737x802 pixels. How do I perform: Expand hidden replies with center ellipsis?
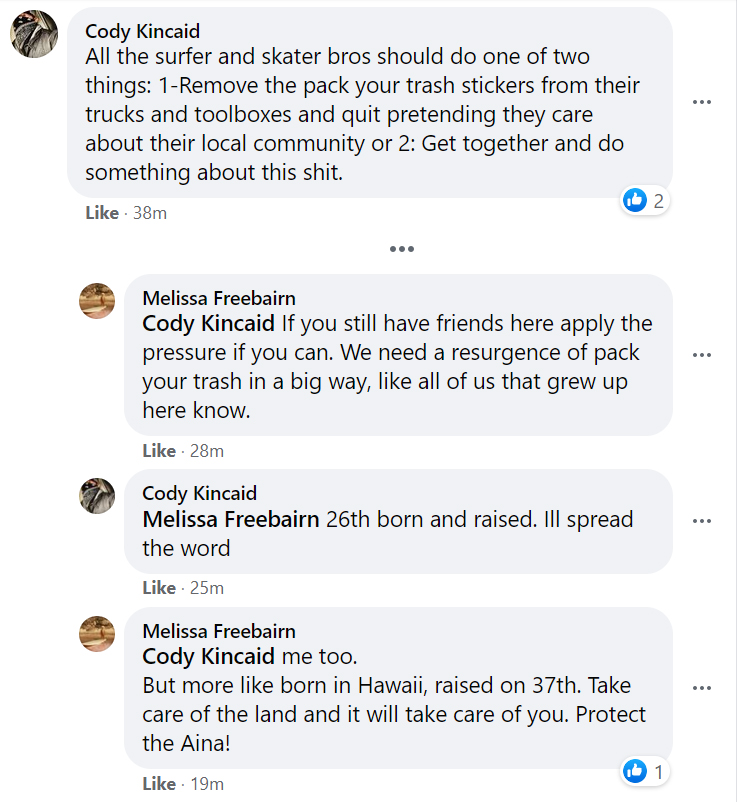coord(402,249)
